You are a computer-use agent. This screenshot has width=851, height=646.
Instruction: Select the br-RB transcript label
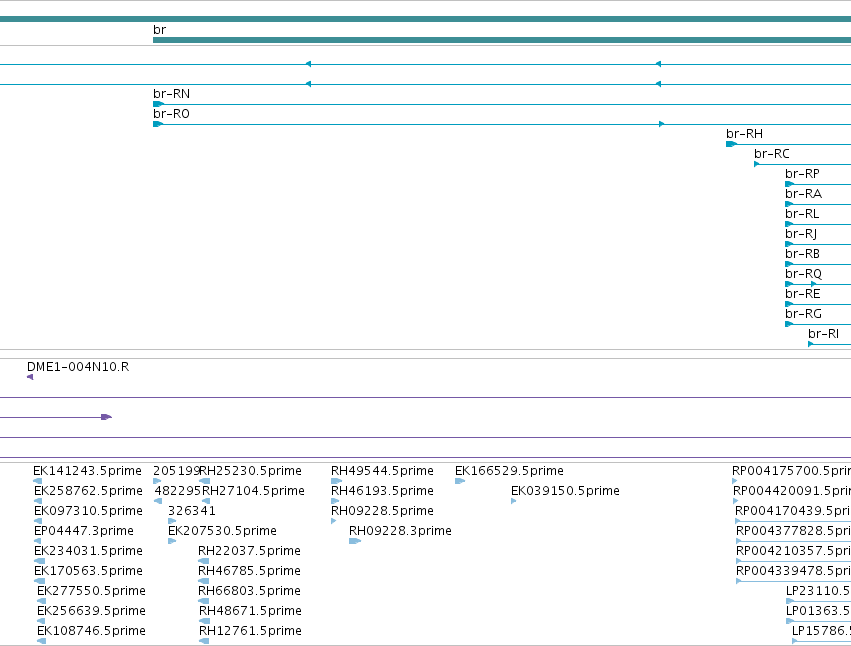click(802, 255)
